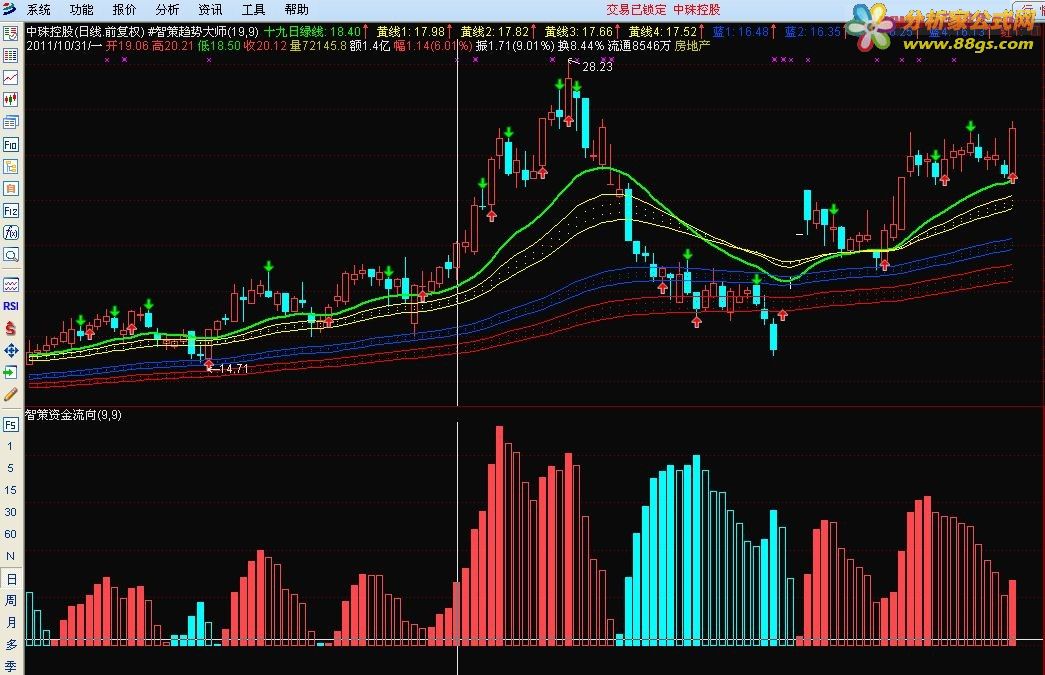Click the 黄线1: 17.98 value
Viewport: 1045px width, 675px height.
(x=411, y=31)
